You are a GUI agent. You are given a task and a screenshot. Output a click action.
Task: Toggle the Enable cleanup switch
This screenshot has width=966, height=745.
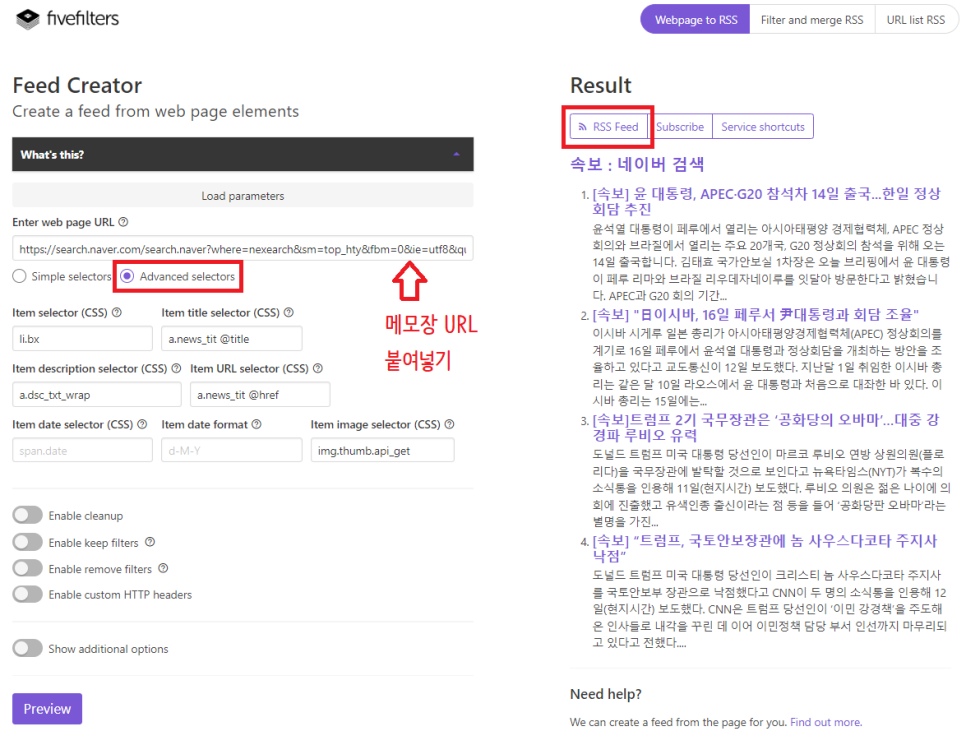tap(28, 515)
